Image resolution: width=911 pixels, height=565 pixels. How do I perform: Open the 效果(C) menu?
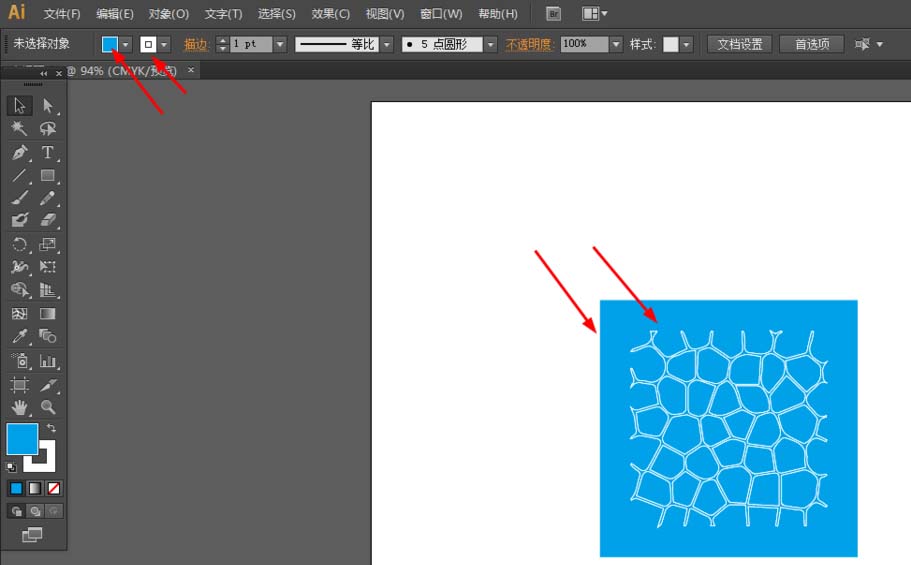click(330, 14)
